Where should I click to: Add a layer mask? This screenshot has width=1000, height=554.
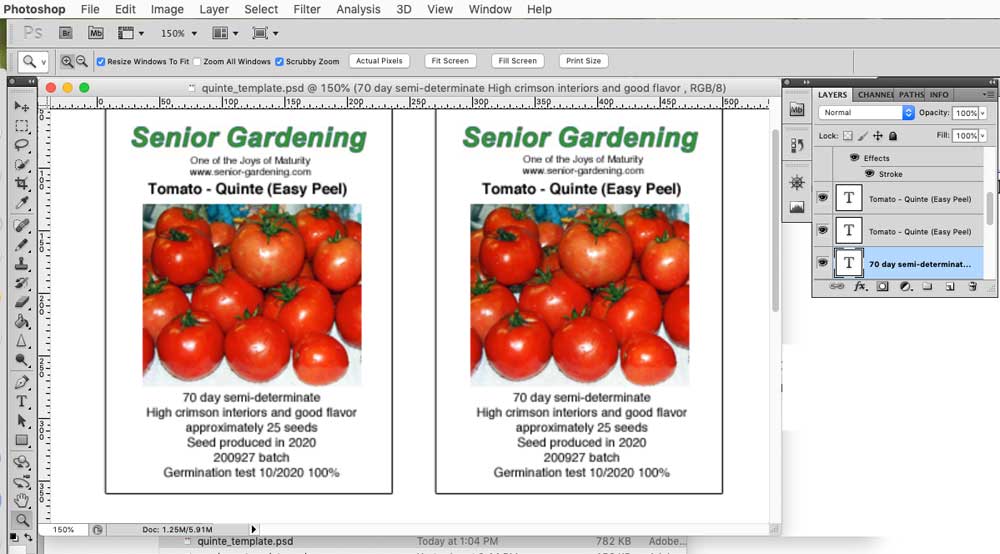point(883,287)
